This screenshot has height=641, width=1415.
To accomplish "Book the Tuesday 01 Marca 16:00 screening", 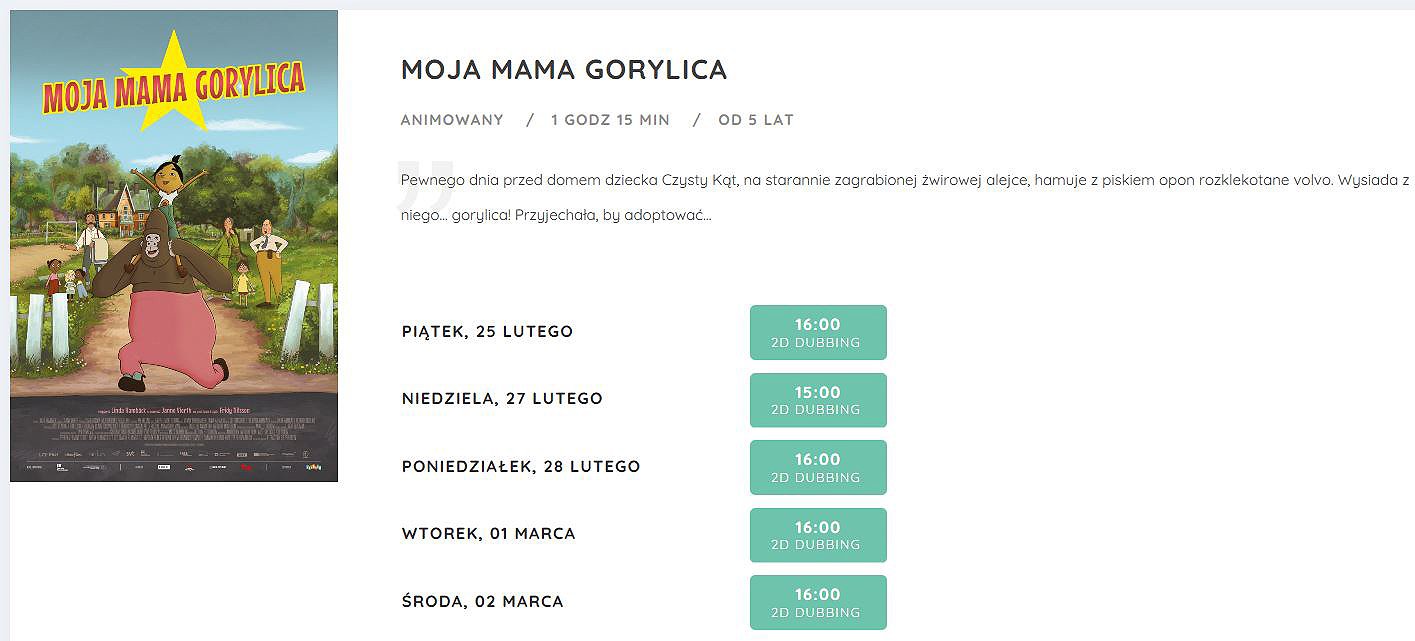I will (x=818, y=535).
